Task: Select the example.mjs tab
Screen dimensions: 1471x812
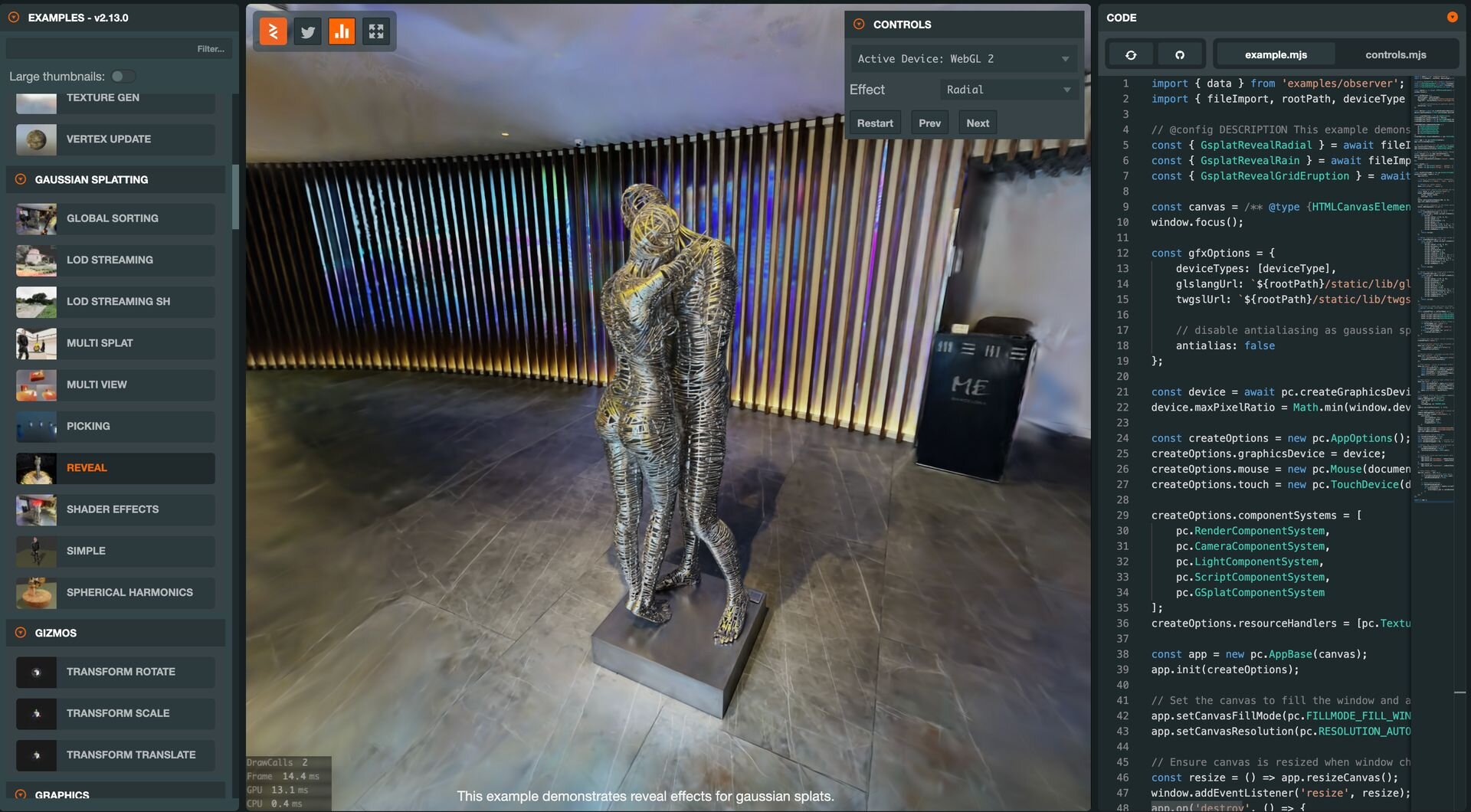Action: click(1276, 55)
